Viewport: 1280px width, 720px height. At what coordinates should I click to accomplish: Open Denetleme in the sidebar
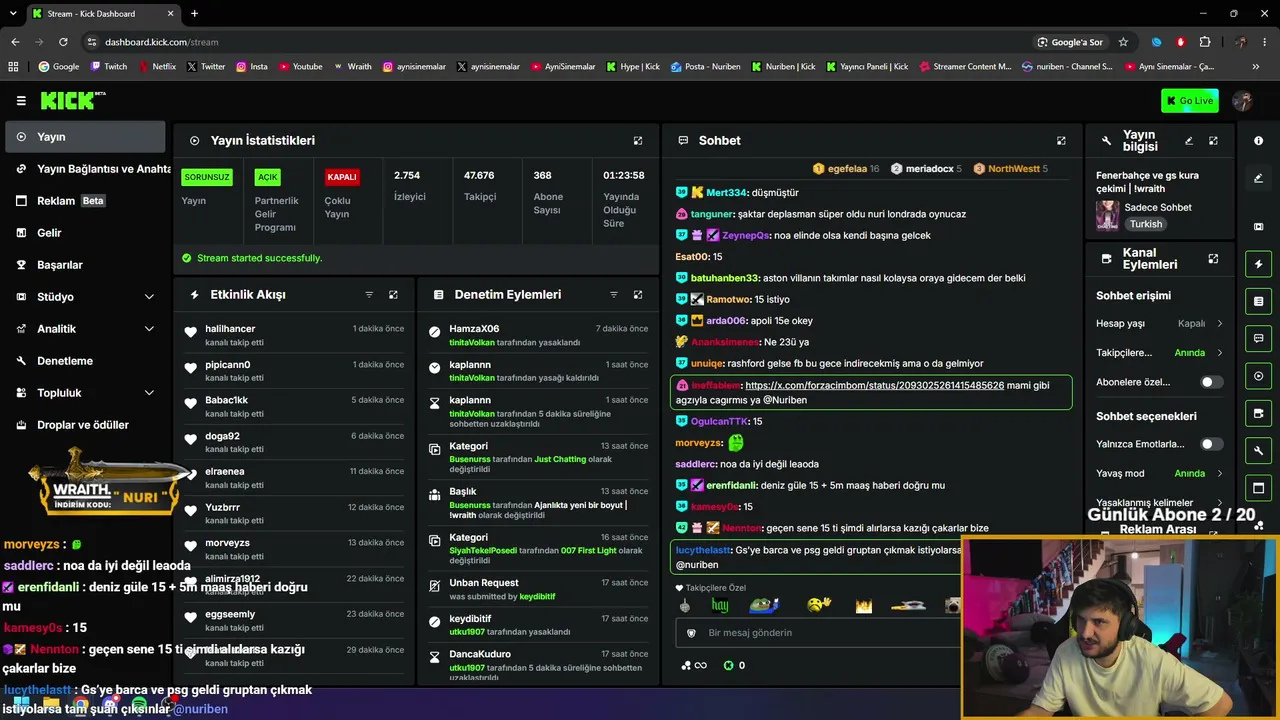click(85, 361)
